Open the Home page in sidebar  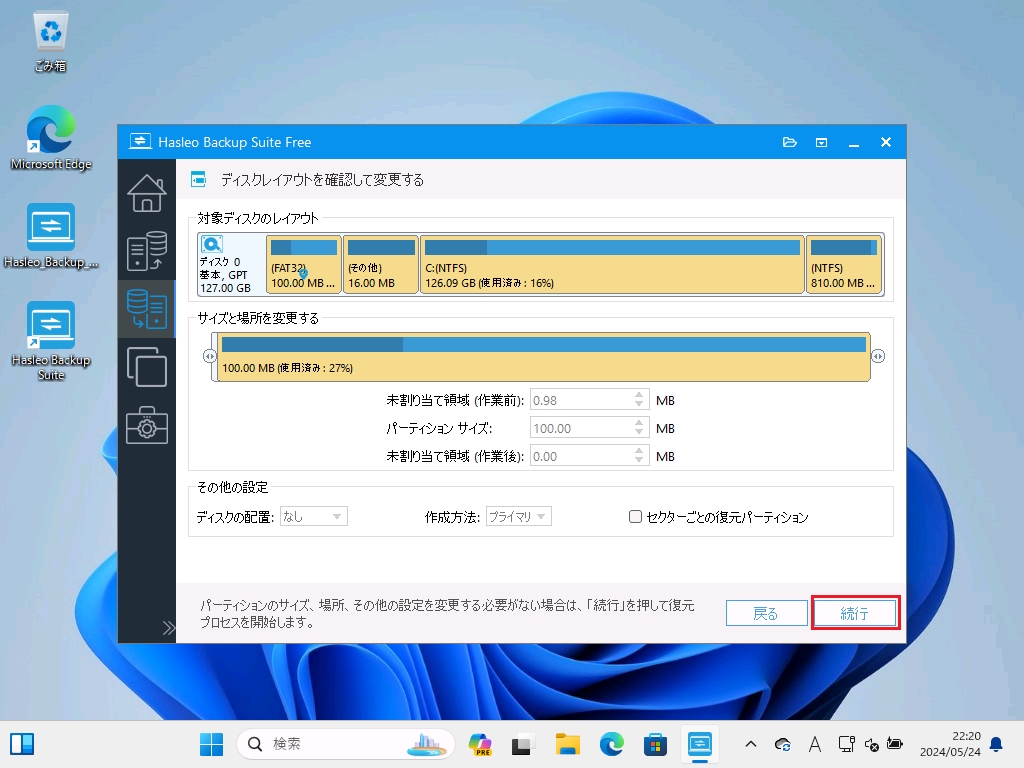[x=146, y=193]
